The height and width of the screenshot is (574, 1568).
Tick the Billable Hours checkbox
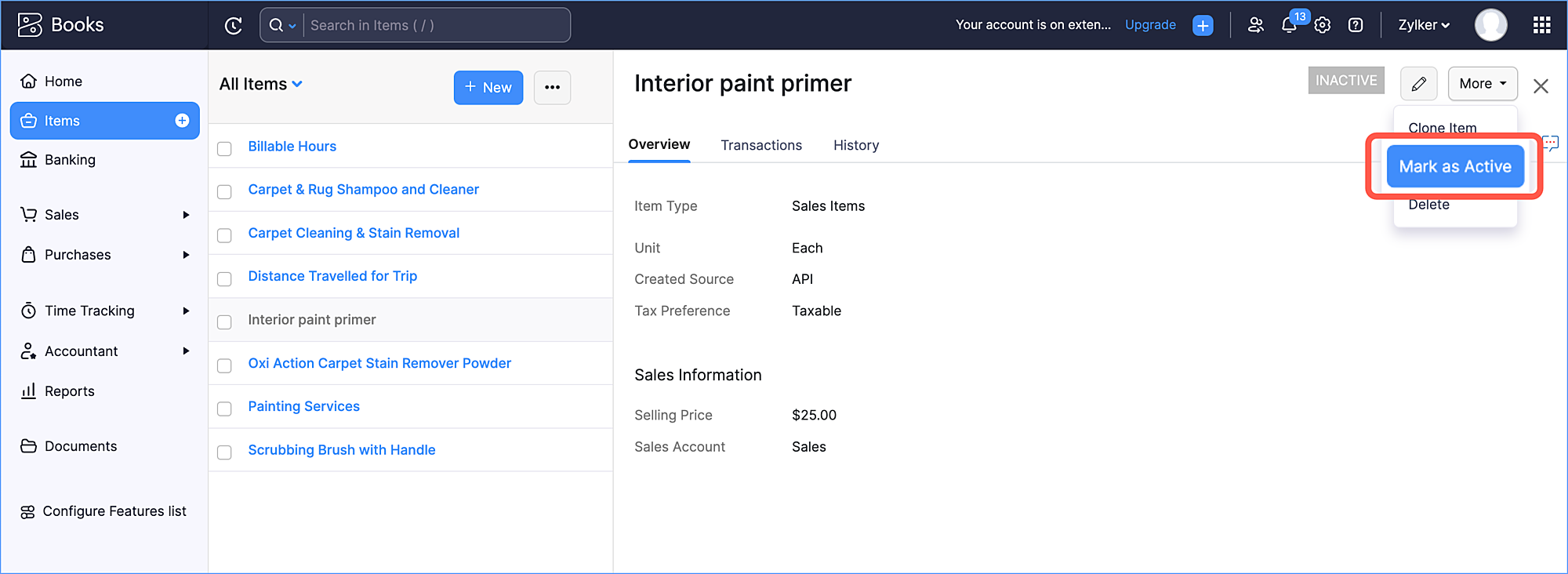pyautogui.click(x=224, y=148)
